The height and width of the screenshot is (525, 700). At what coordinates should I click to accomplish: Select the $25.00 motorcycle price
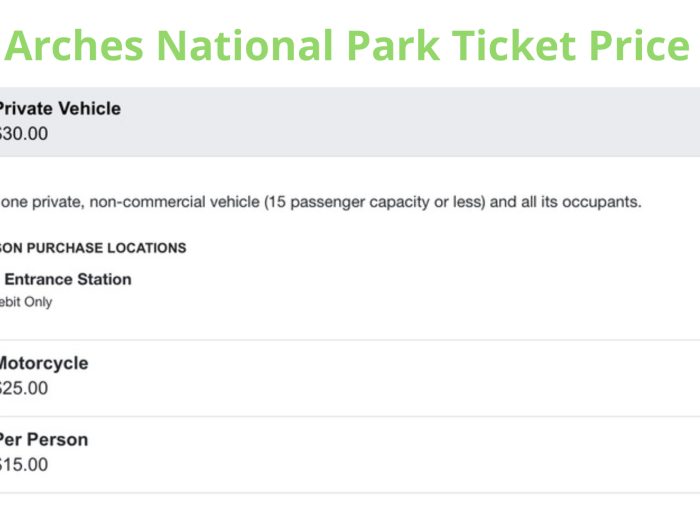(23, 388)
